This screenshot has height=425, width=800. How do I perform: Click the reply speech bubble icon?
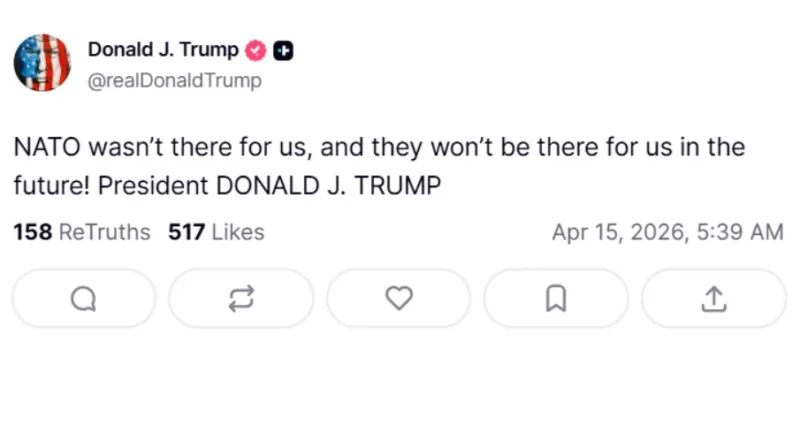84,298
